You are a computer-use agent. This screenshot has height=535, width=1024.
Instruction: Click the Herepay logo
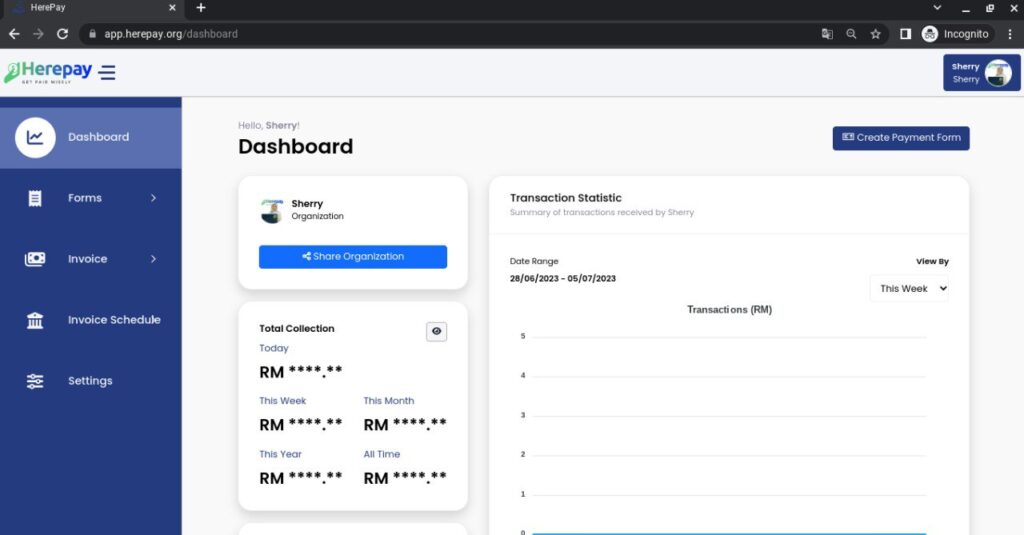48,72
